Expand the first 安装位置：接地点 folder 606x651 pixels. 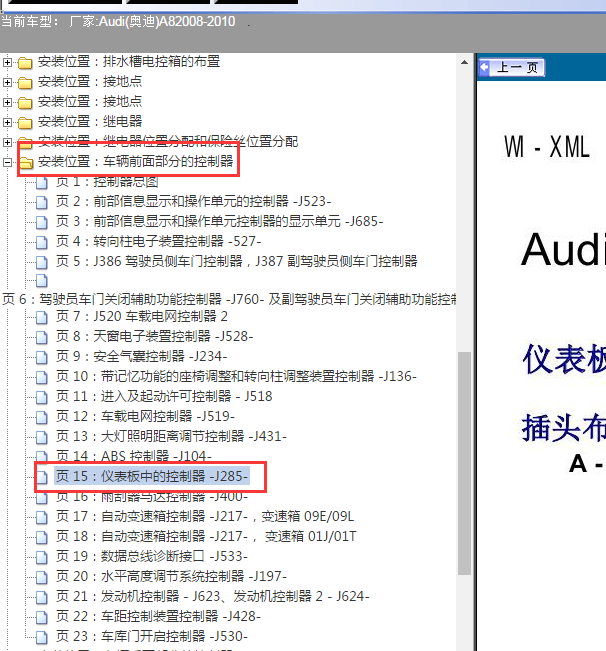pyautogui.click(x=7, y=82)
